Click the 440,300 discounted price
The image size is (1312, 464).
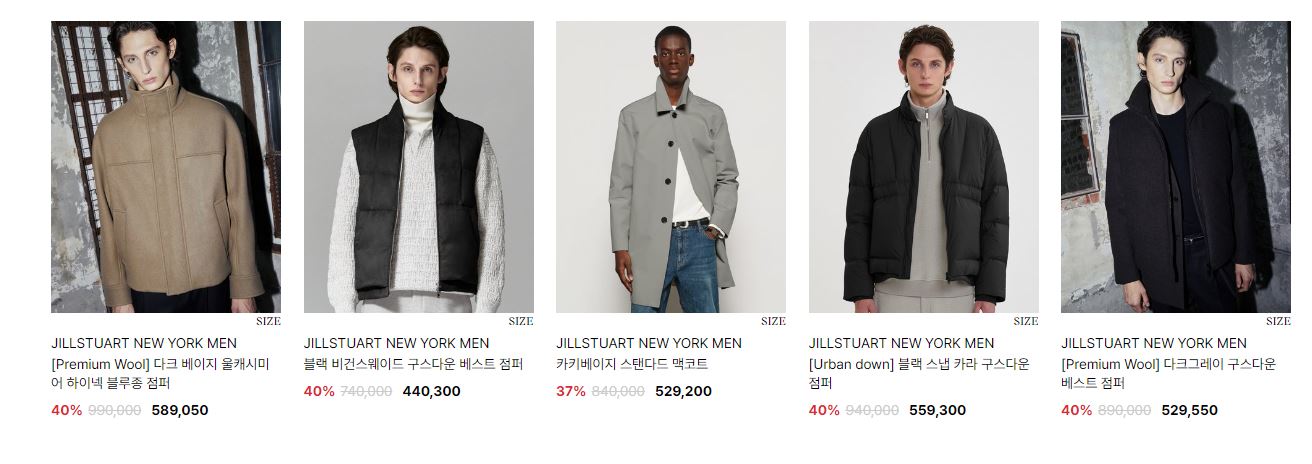[x=432, y=391]
